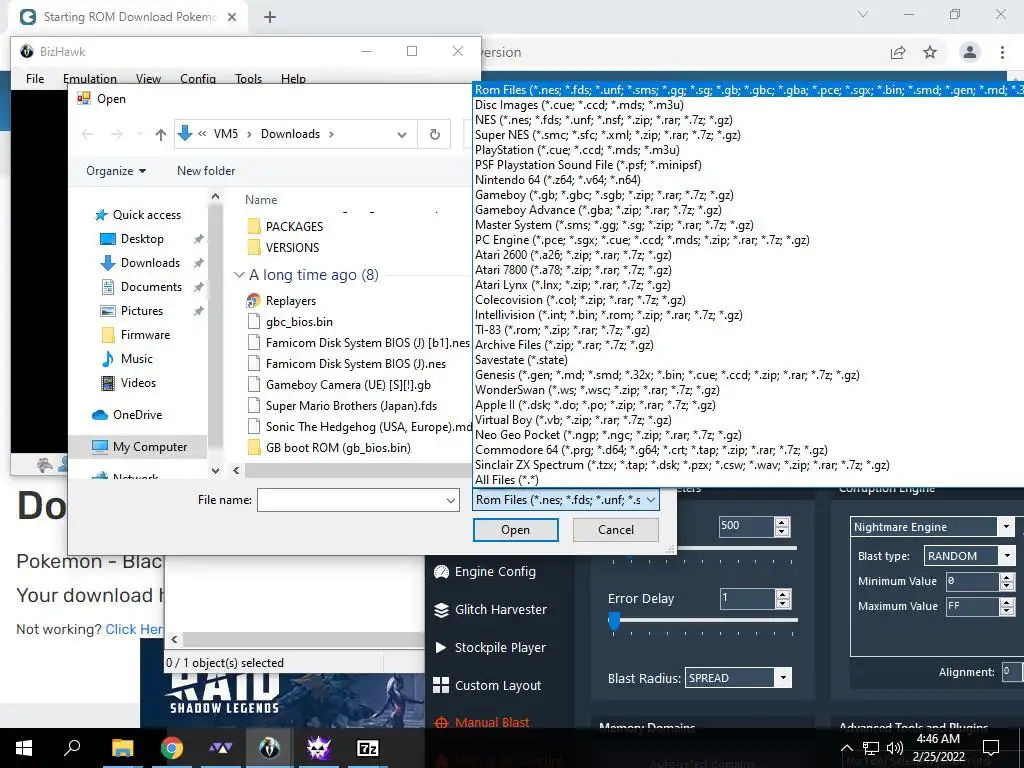The width and height of the screenshot is (1024, 768).
Task: Select OneDrive in navigation pane
Action: [136, 415]
